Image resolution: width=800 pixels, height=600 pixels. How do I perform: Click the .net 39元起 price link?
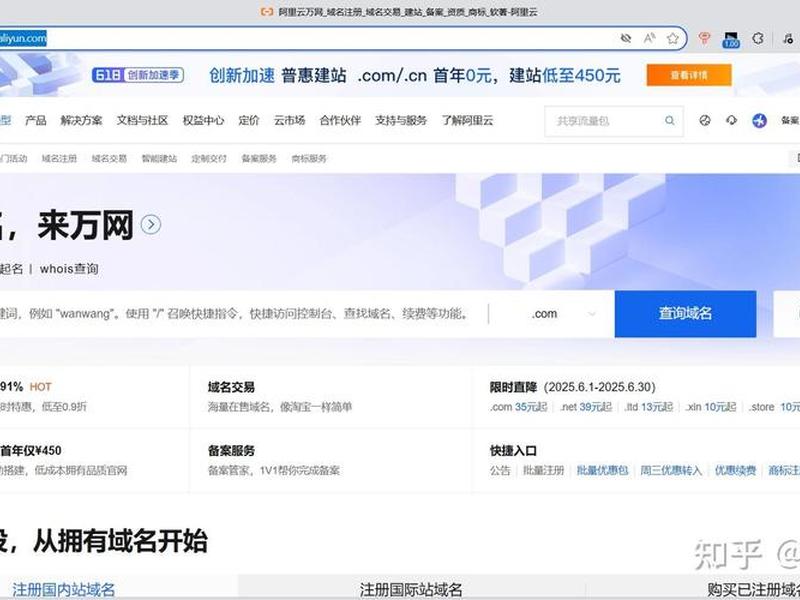click(585, 407)
